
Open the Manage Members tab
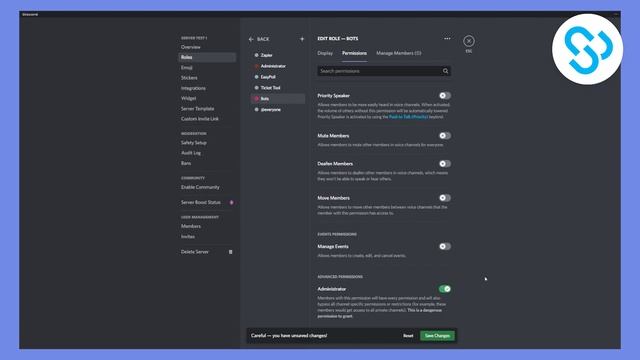pos(399,53)
